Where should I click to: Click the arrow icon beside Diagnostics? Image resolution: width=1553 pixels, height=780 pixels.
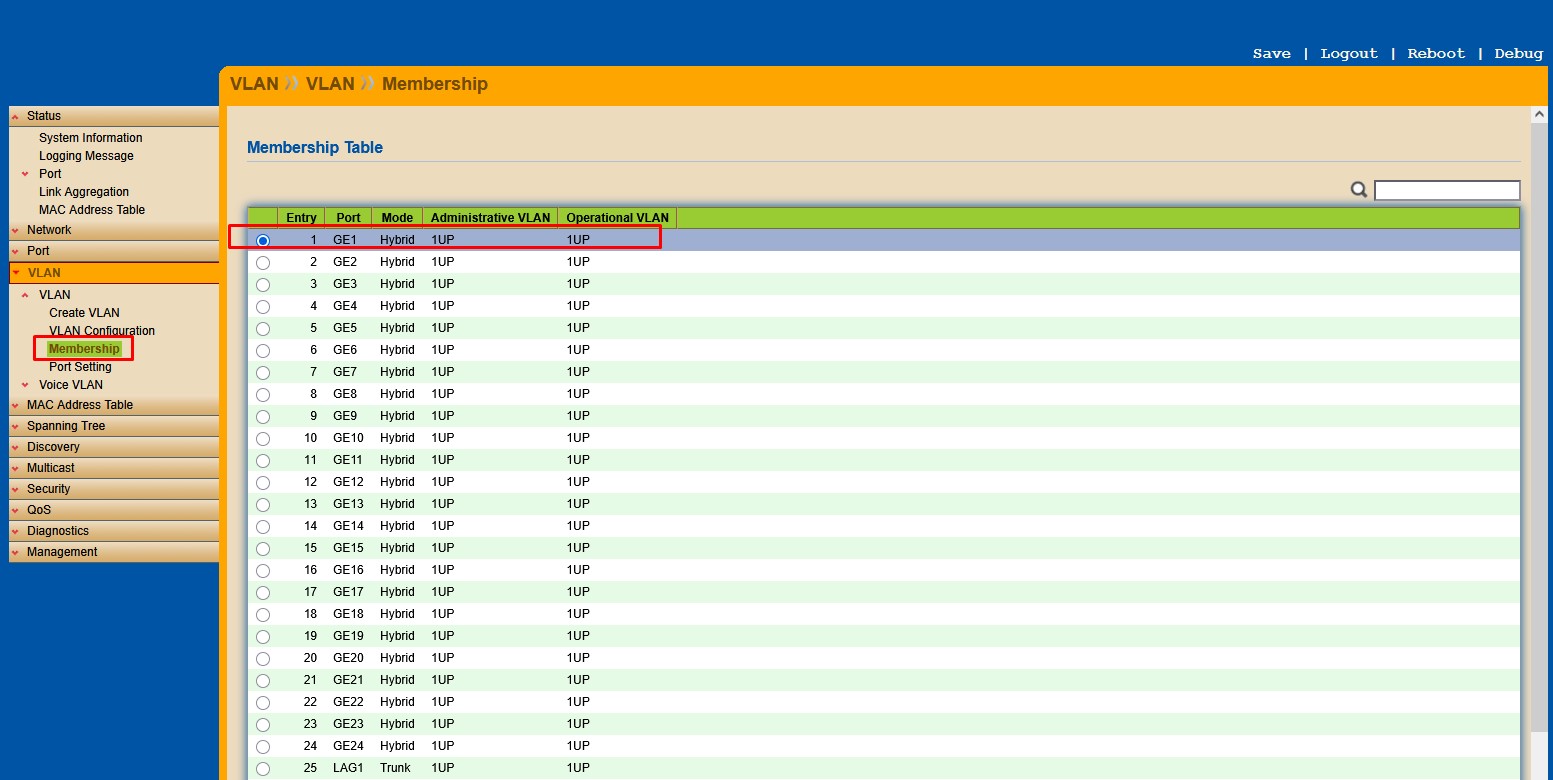(x=15, y=532)
